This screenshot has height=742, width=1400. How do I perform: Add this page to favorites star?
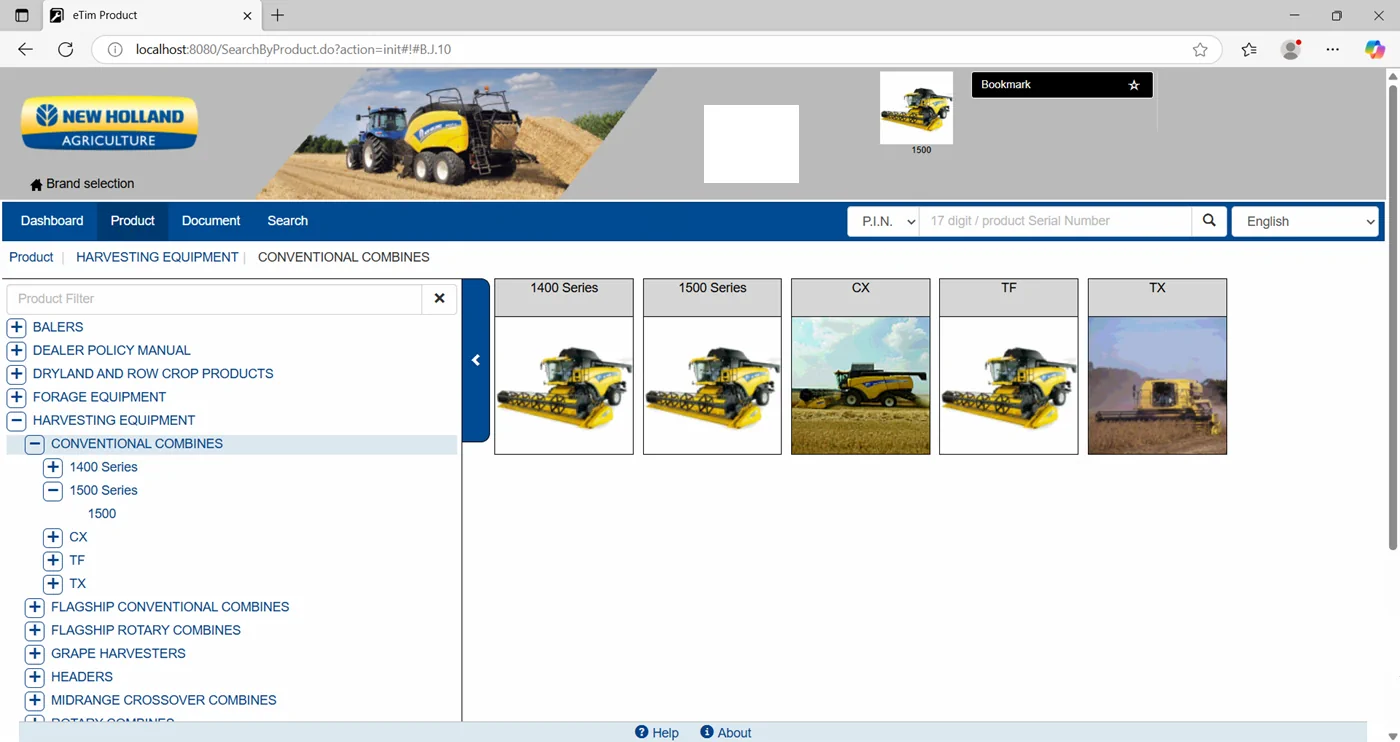(x=1200, y=49)
